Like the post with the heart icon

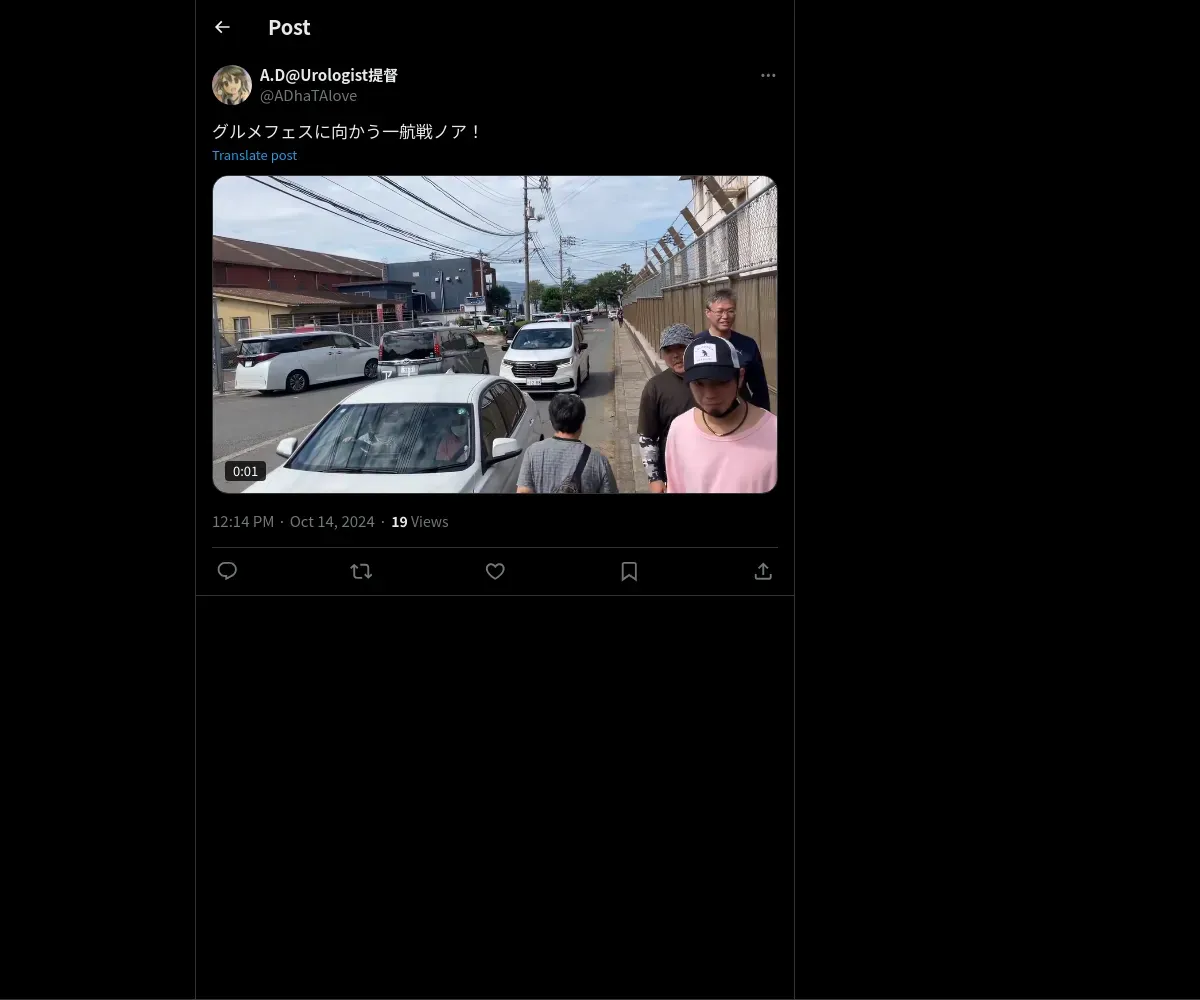click(495, 571)
